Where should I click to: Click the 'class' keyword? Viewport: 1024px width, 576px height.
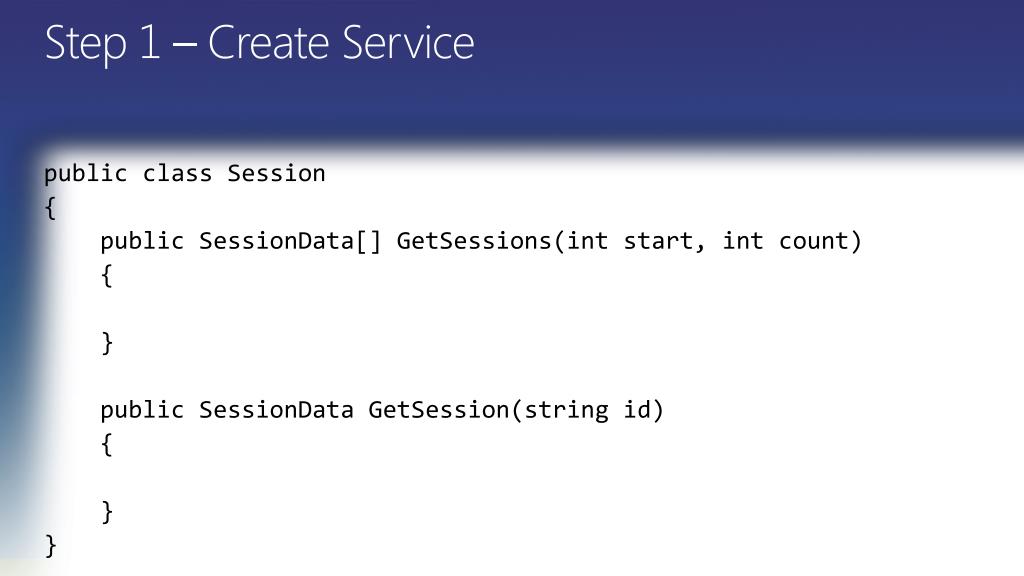[177, 174]
